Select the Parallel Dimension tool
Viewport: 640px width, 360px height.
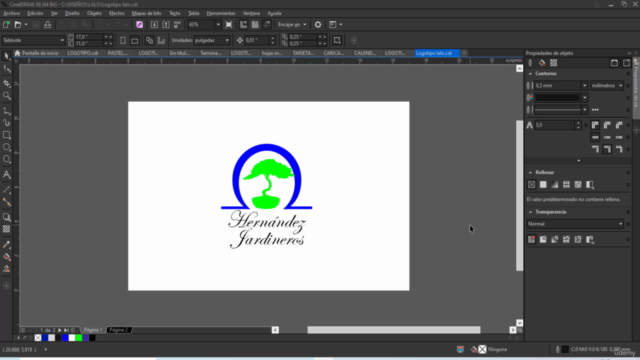[x=7, y=190]
